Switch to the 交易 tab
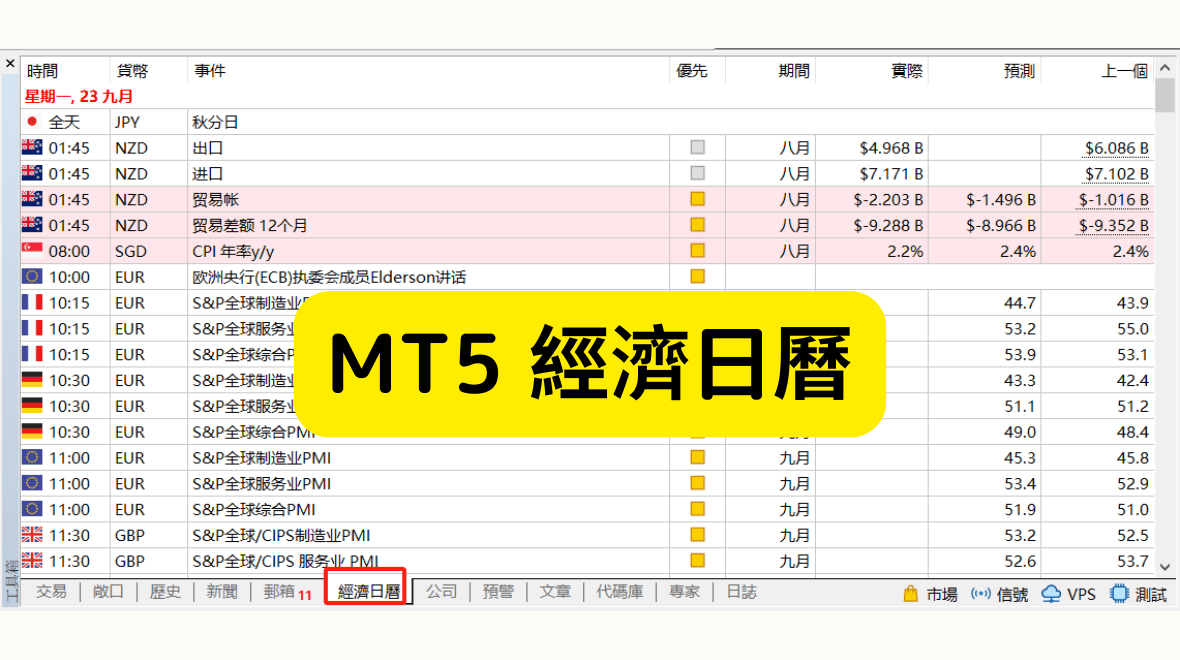 pyautogui.click(x=51, y=592)
